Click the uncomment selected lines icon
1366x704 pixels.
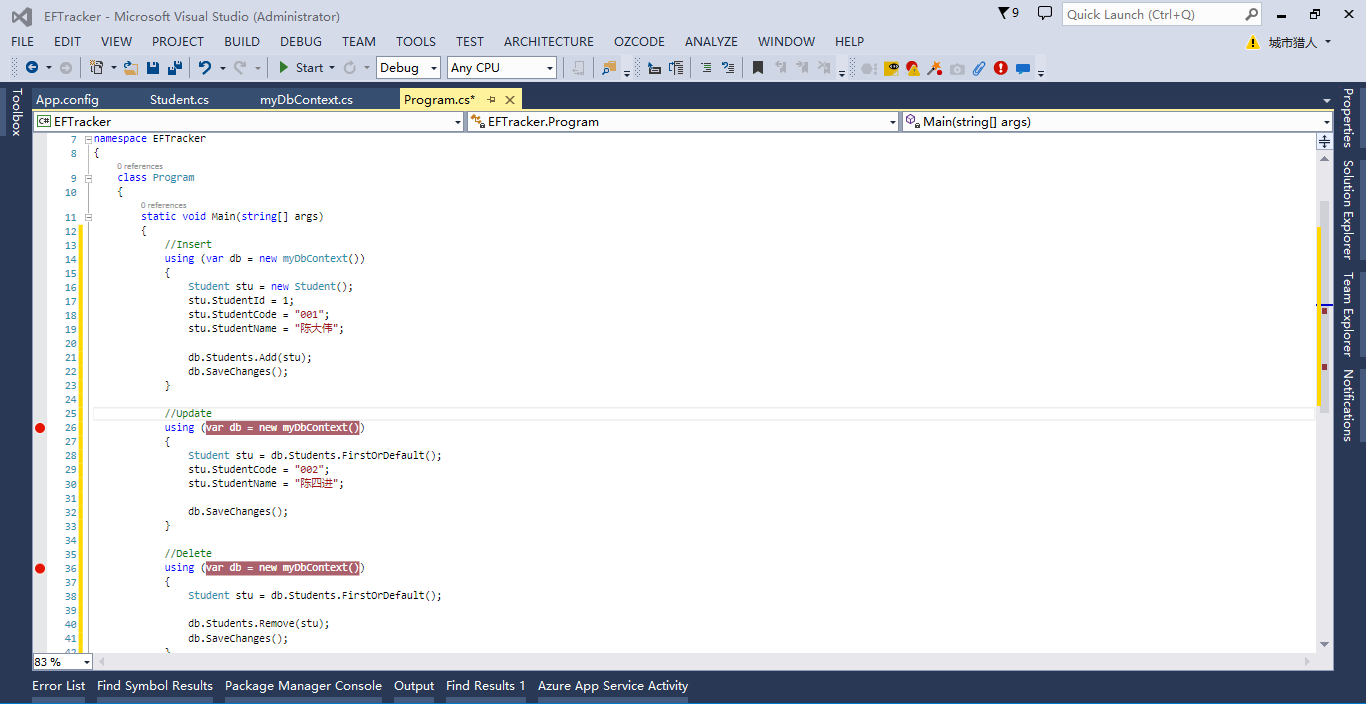[728, 67]
